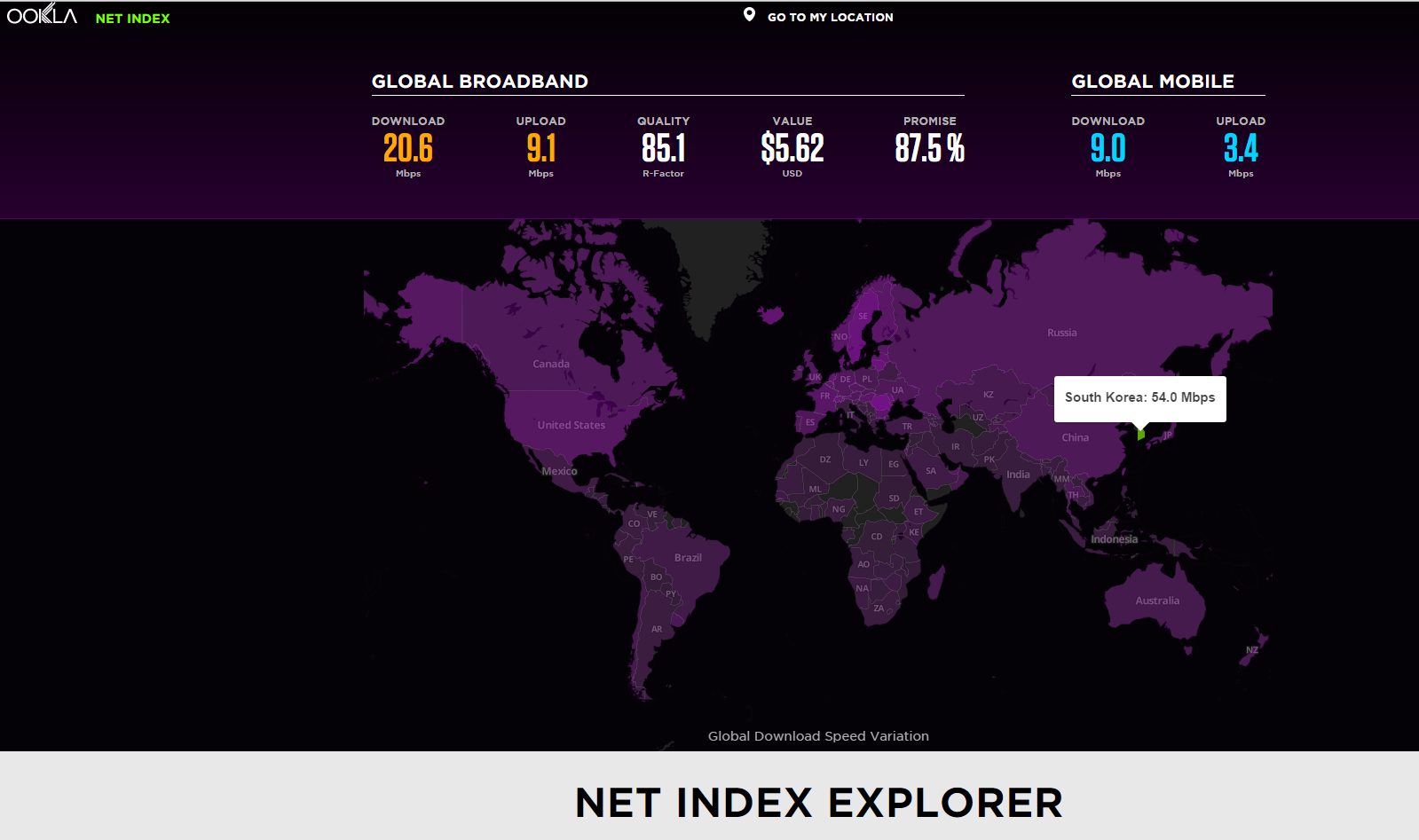The width and height of the screenshot is (1419, 840).
Task: Click the China label on the map
Action: click(x=1075, y=438)
